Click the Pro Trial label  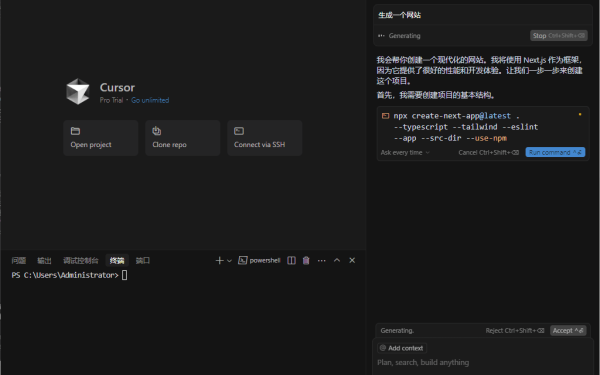(x=111, y=100)
